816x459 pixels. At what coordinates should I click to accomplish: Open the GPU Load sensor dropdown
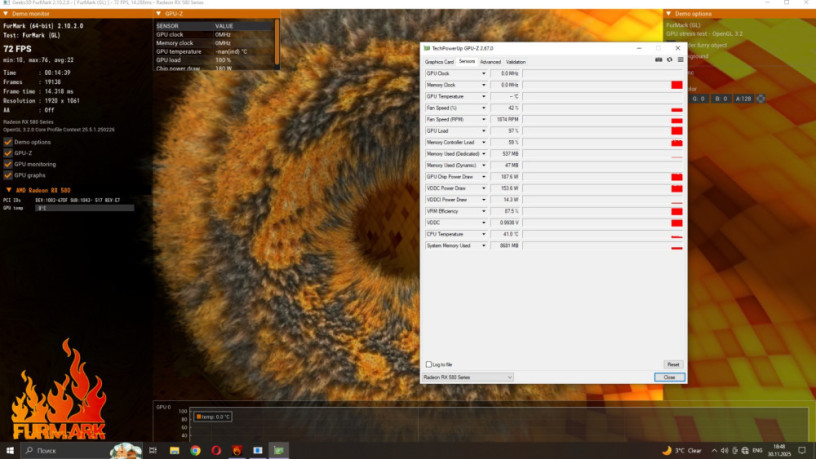click(x=483, y=131)
